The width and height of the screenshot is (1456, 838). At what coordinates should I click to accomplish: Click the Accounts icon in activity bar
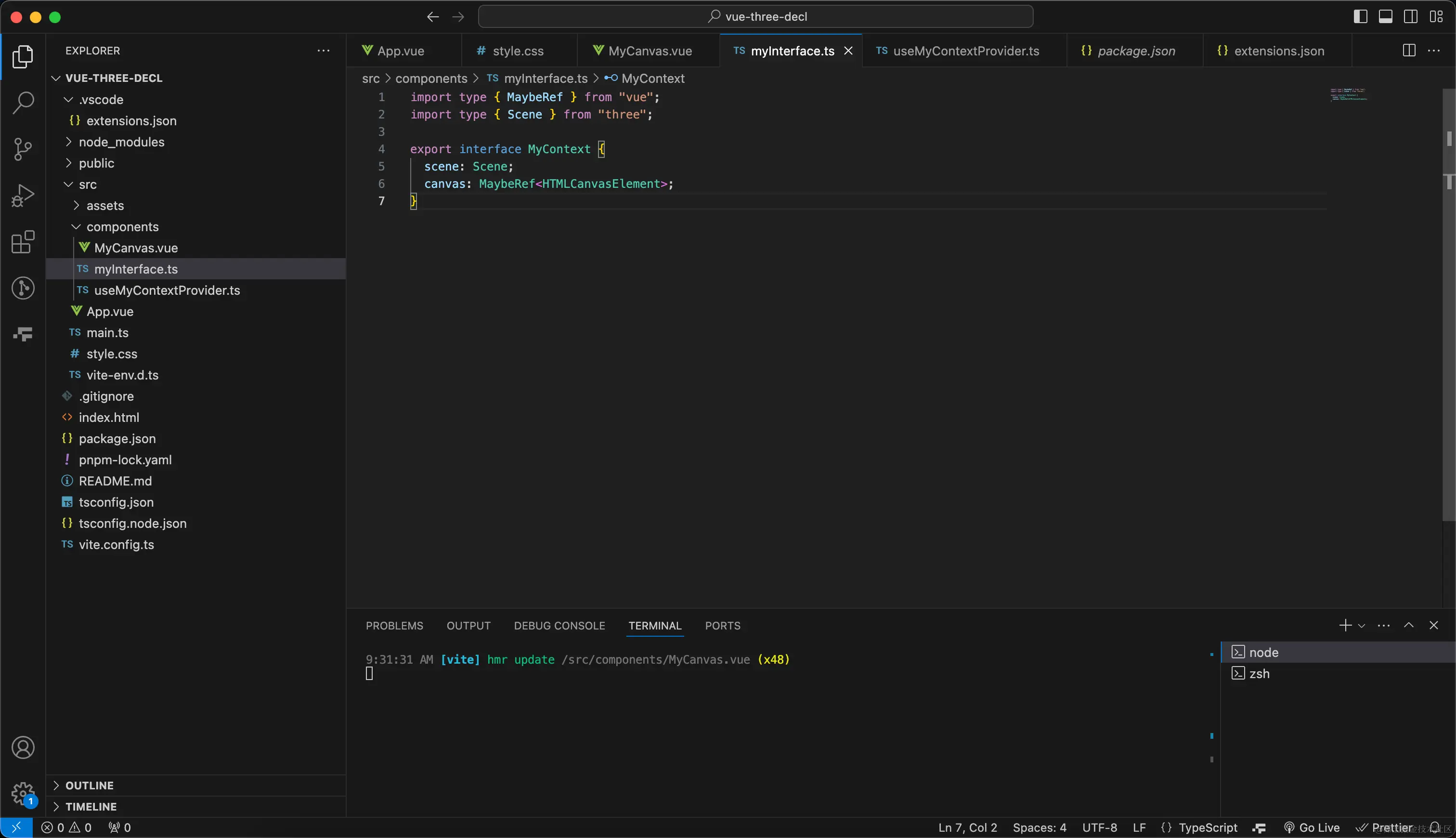23,747
